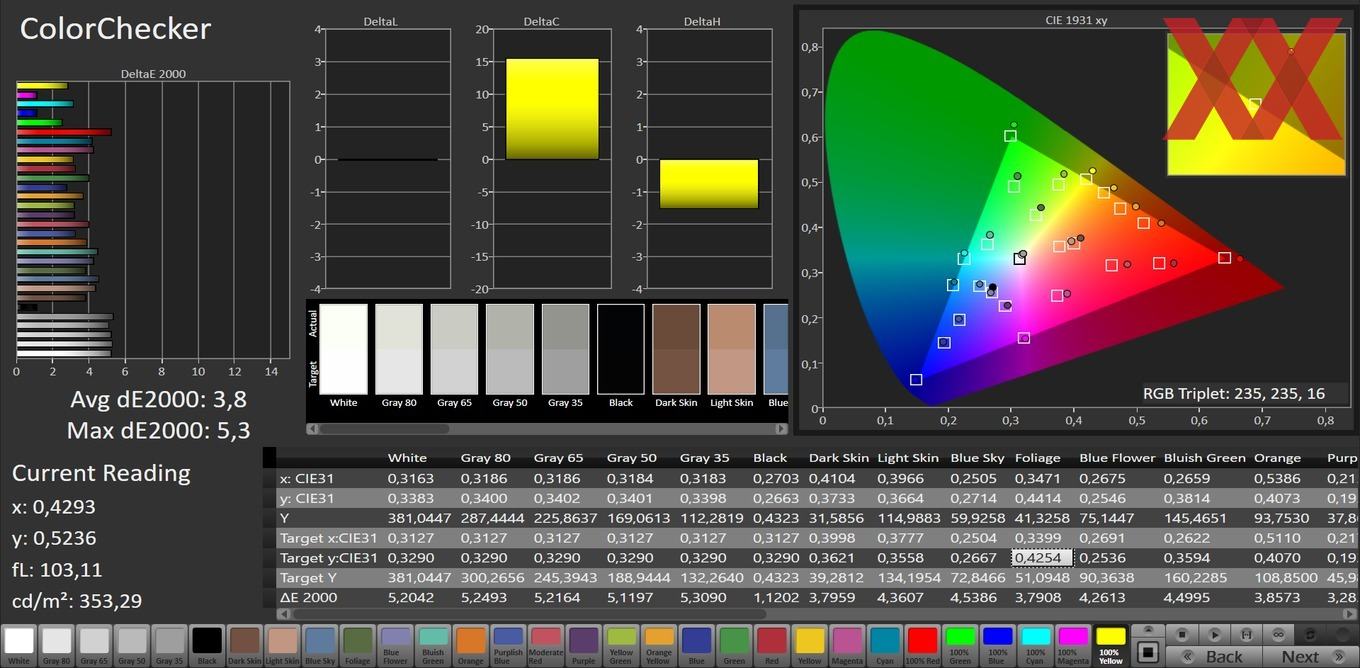Image resolution: width=1360 pixels, height=668 pixels.
Task: Select the Blue Sky swatch
Action: point(320,645)
